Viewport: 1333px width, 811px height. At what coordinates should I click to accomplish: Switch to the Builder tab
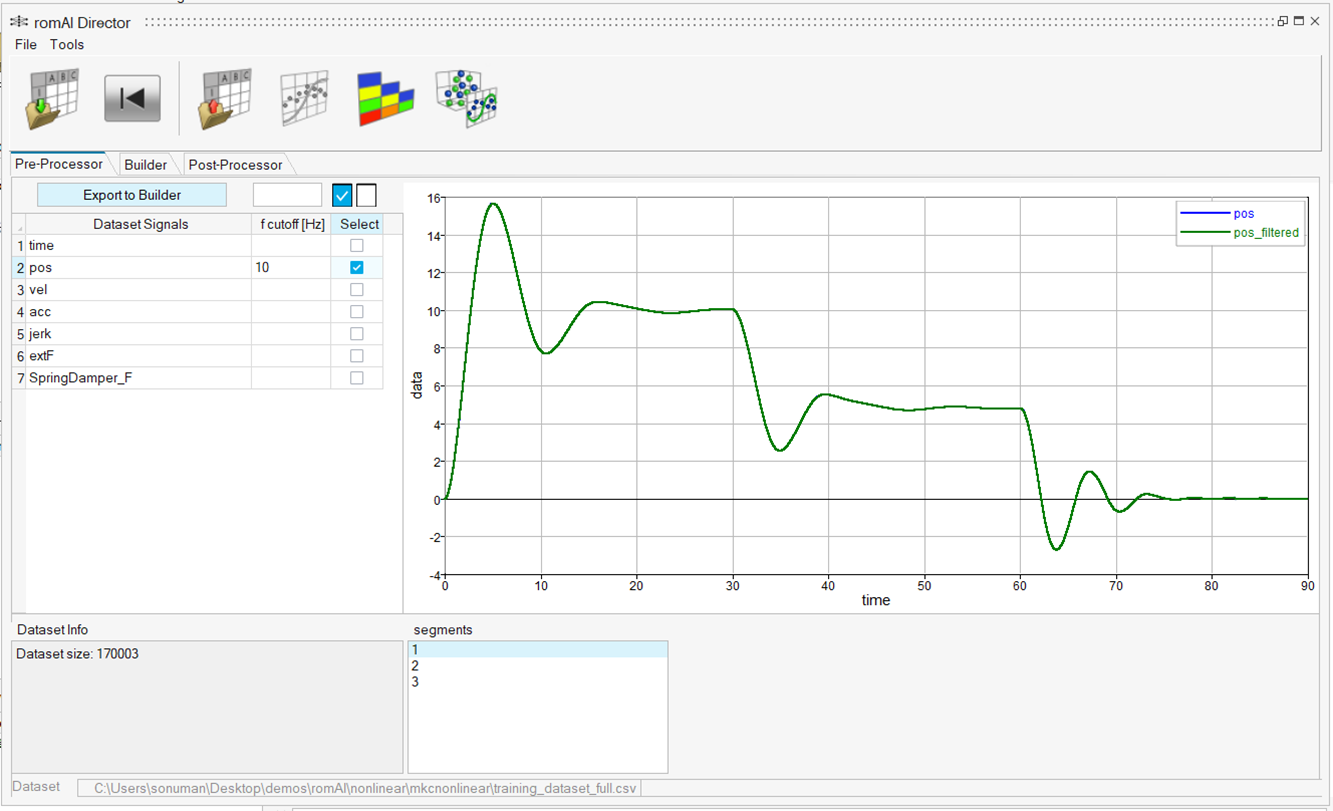point(146,165)
